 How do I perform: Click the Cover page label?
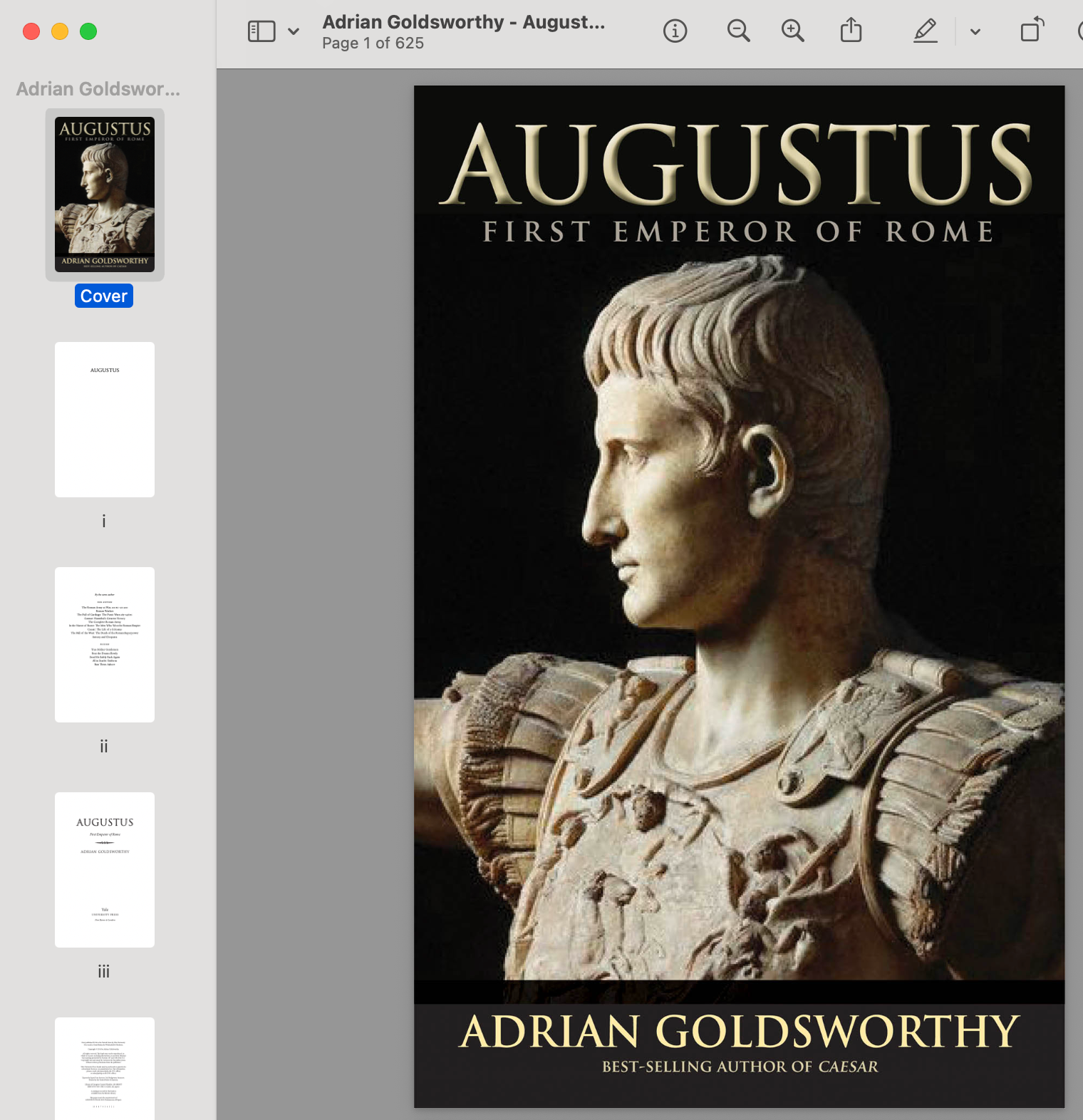click(104, 296)
